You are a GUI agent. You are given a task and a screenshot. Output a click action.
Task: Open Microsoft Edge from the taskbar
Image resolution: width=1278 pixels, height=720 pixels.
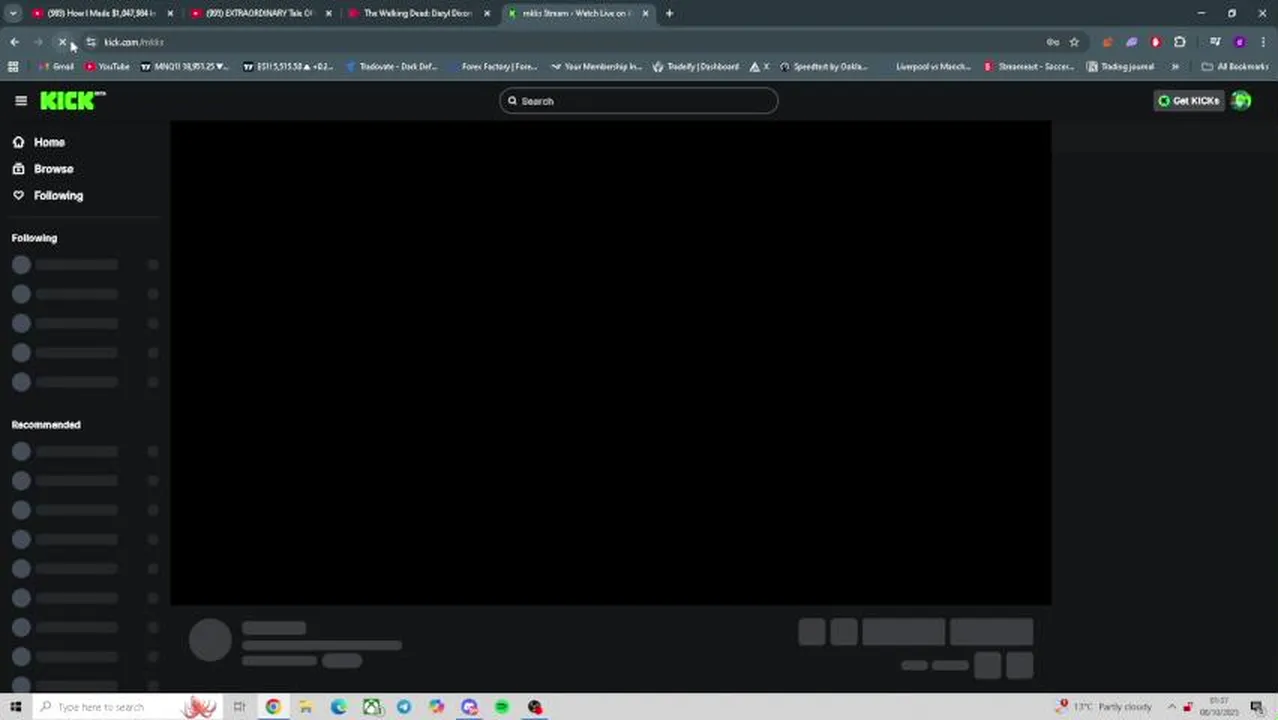click(x=339, y=707)
